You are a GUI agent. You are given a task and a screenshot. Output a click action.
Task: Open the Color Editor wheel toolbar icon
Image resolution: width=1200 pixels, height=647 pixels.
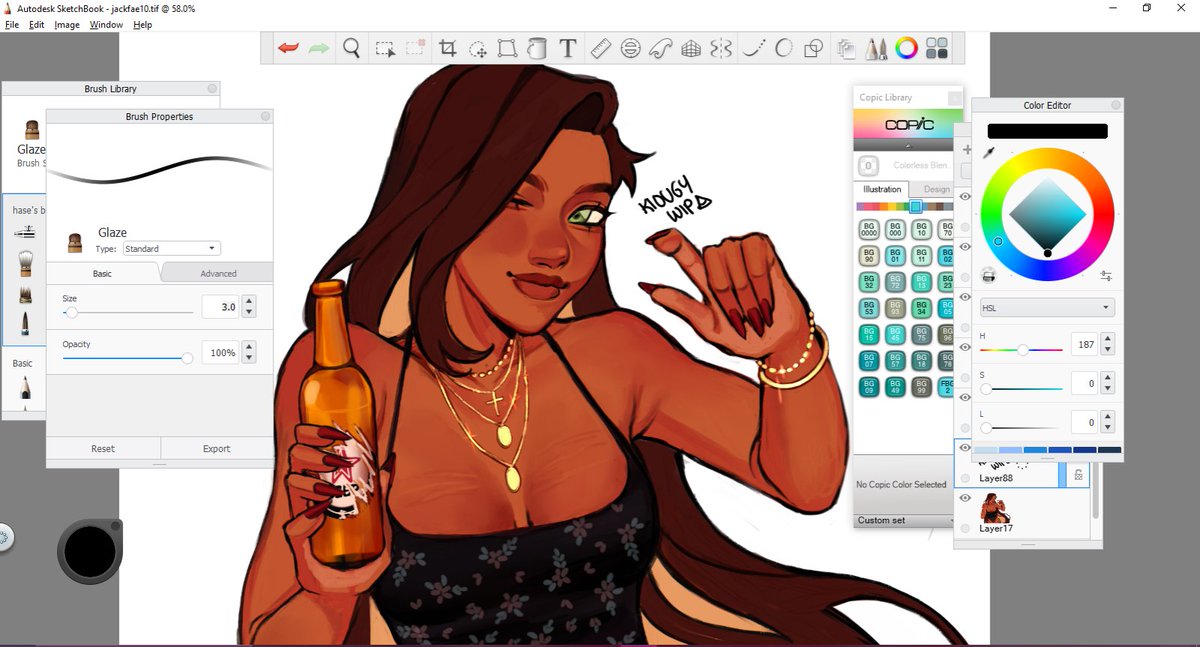click(x=907, y=47)
